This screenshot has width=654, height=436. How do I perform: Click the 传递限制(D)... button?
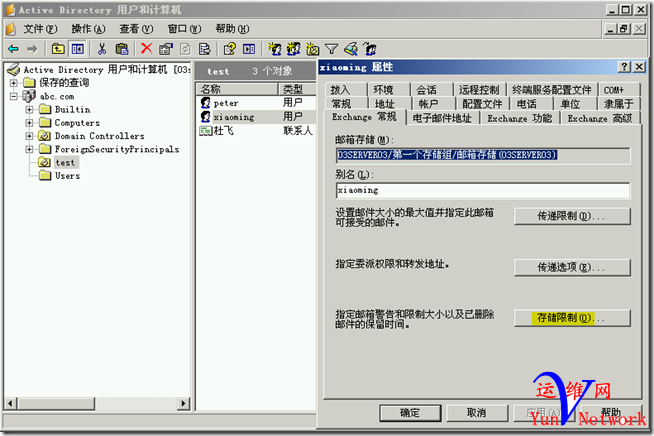pos(572,216)
